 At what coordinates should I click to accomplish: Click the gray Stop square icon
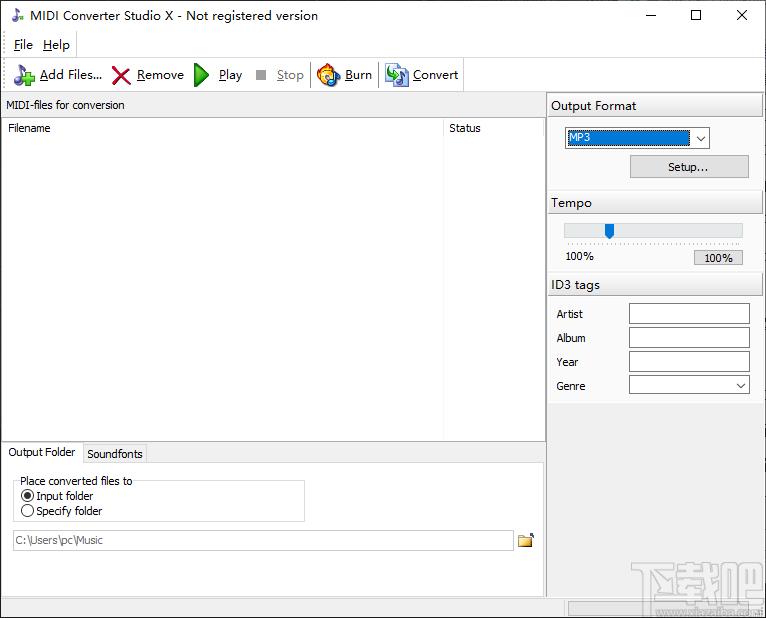coord(261,75)
